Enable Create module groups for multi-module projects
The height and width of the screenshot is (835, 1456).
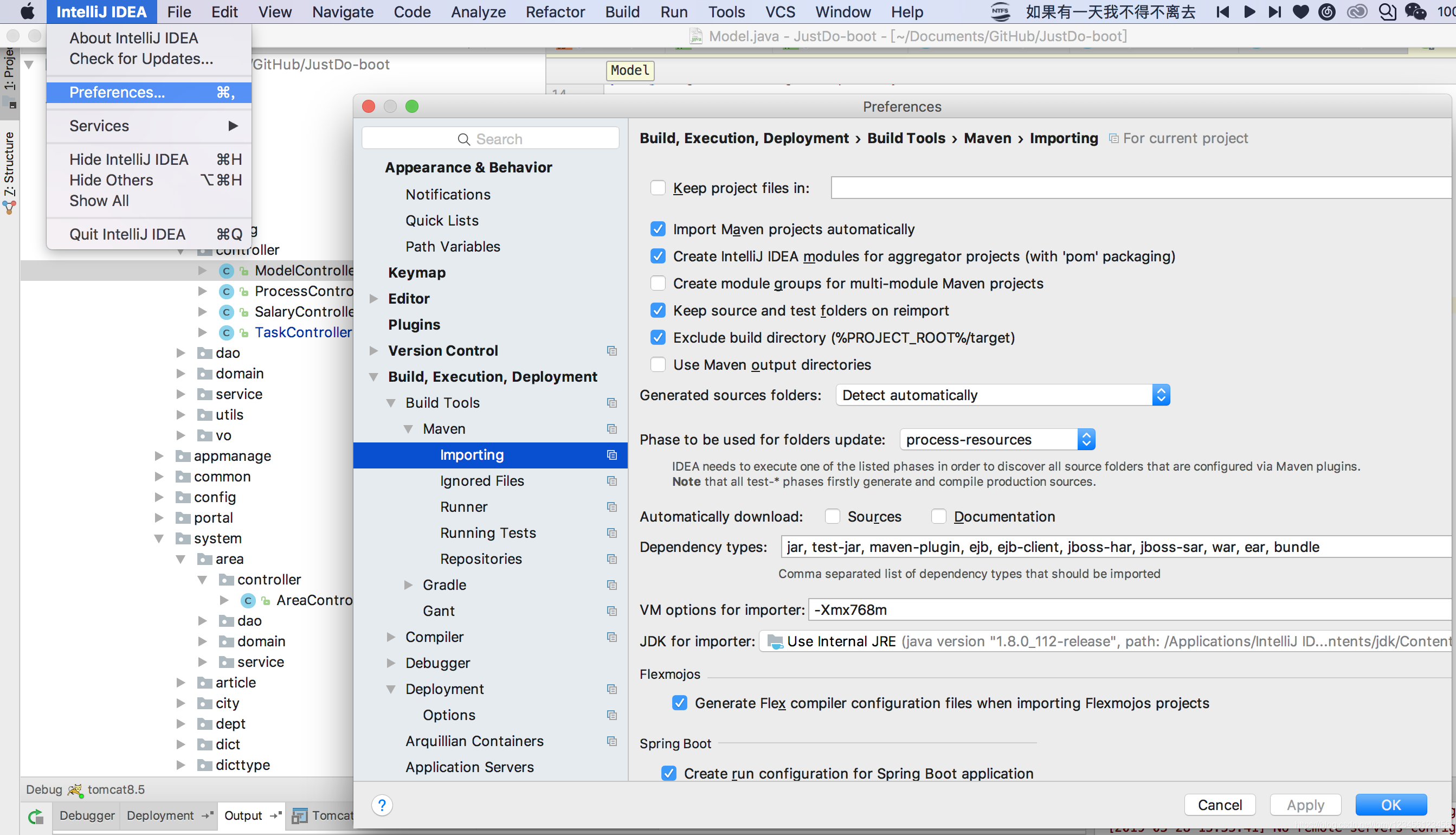point(658,283)
